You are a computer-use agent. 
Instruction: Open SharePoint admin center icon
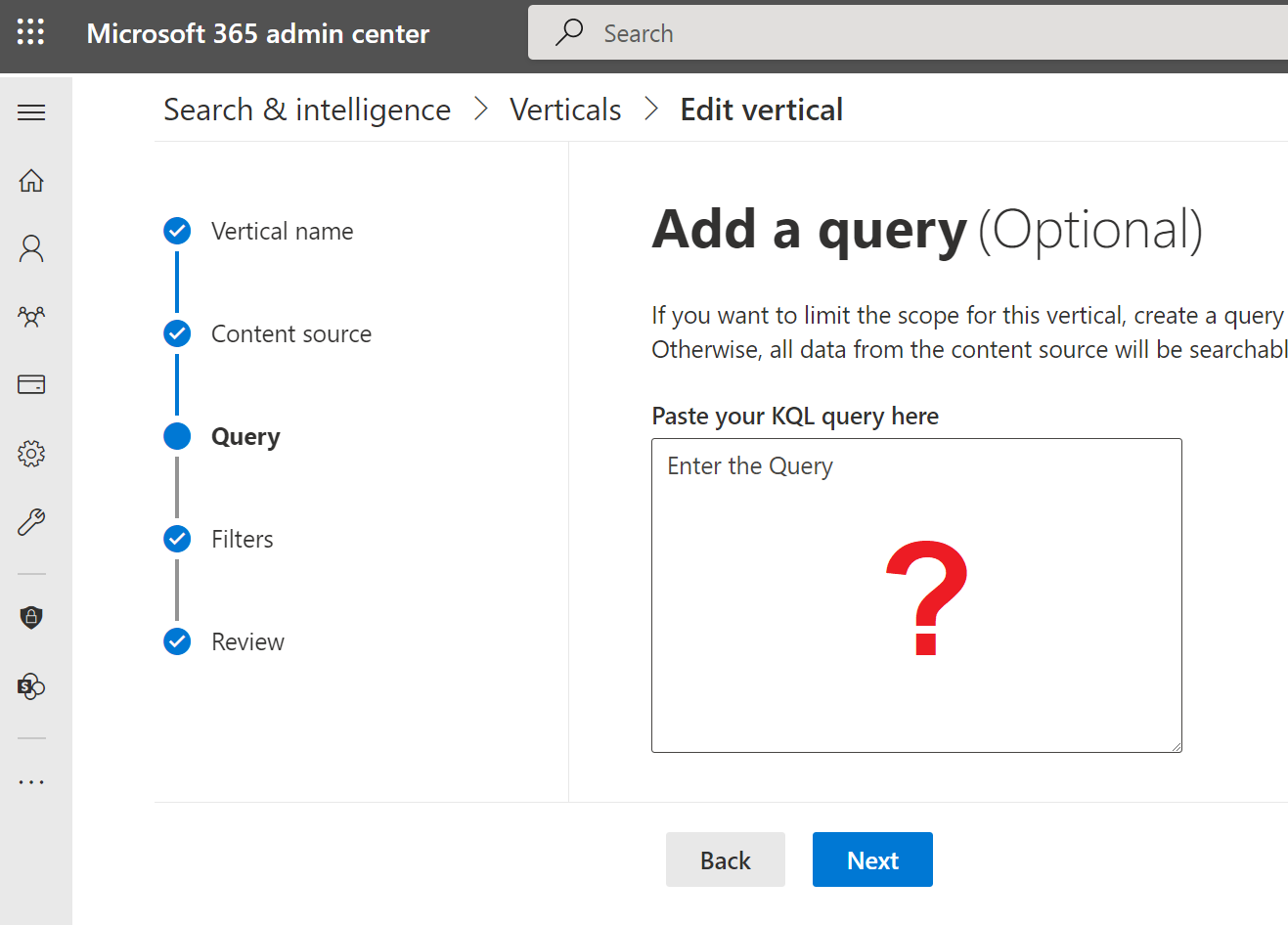point(31,686)
